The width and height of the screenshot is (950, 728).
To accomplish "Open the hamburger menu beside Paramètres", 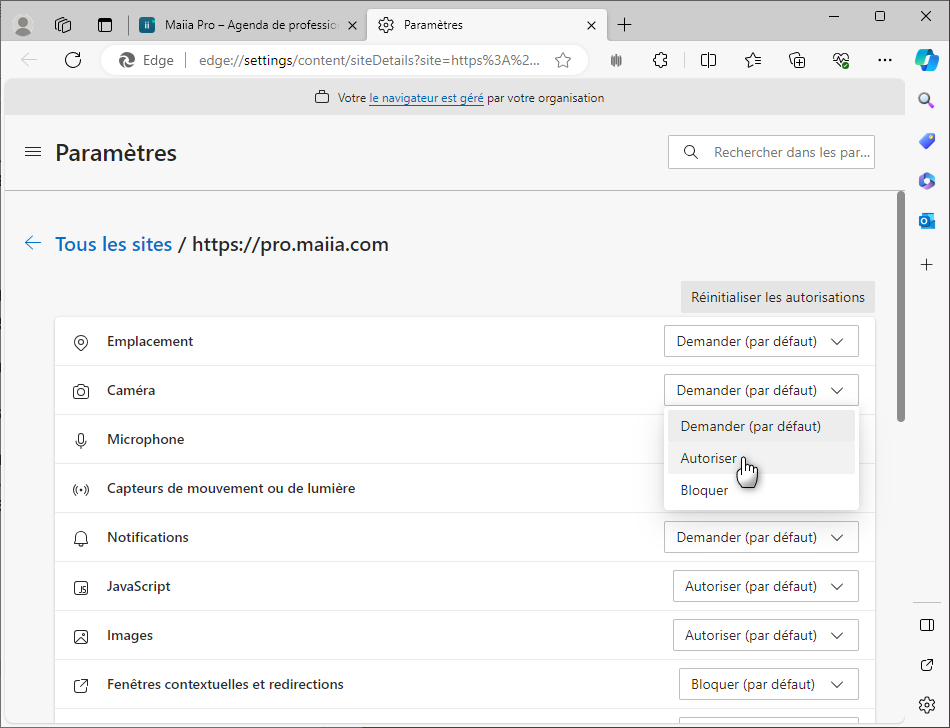I will pyautogui.click(x=33, y=152).
